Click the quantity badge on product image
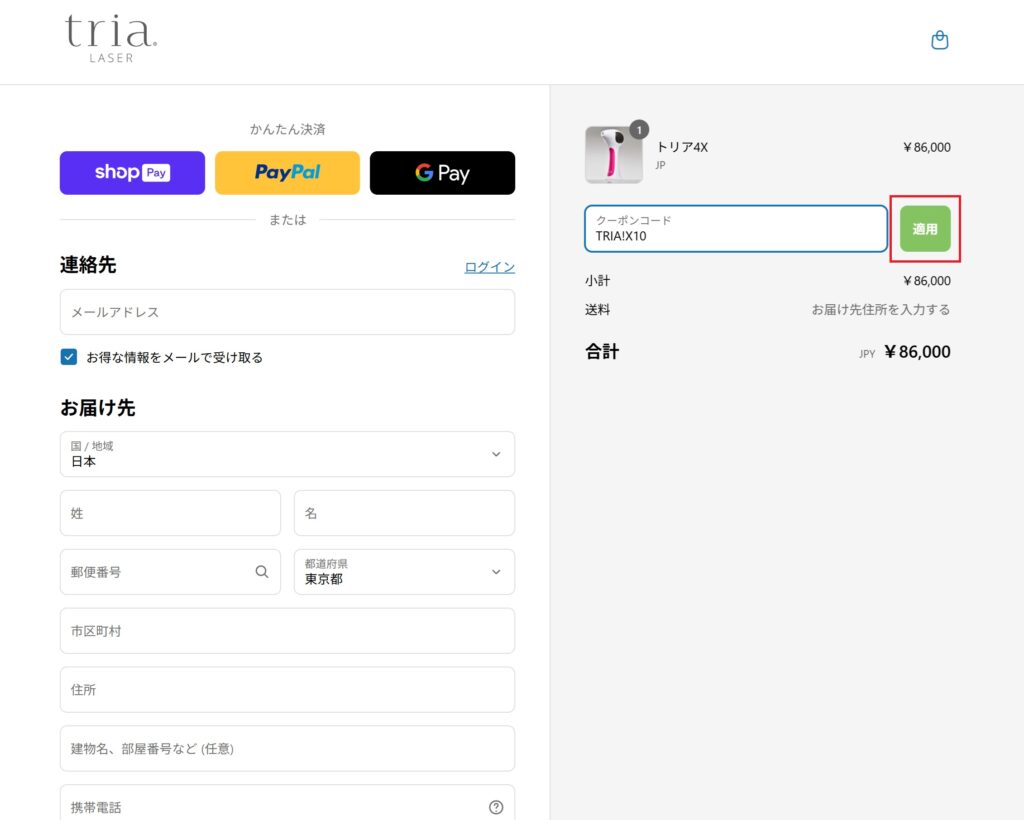This screenshot has width=1024, height=820. 639,130
